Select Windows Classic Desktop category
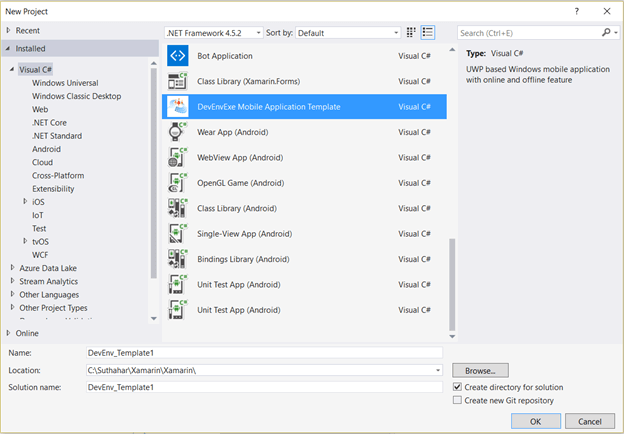624x434 pixels. click(x=76, y=96)
